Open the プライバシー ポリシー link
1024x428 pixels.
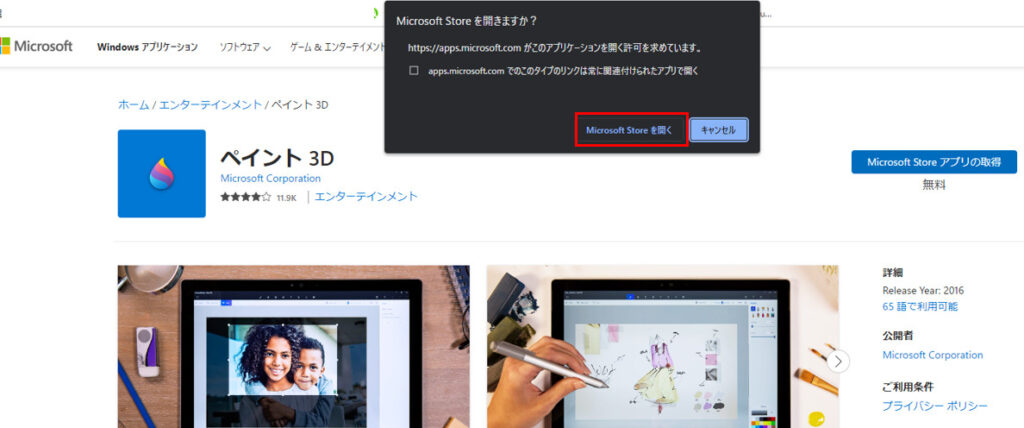[935, 406]
